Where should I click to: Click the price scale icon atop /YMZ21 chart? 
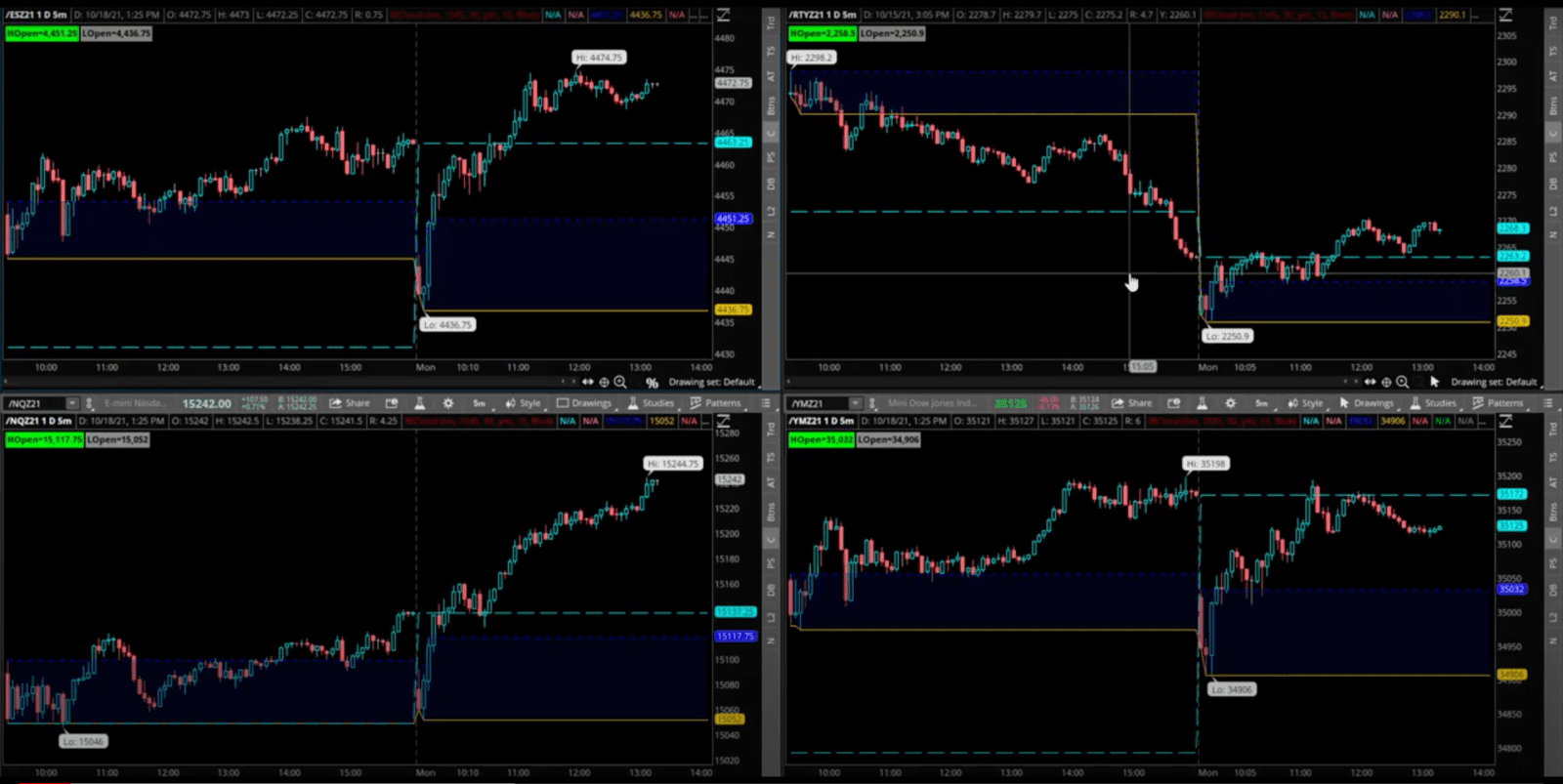(1506, 421)
